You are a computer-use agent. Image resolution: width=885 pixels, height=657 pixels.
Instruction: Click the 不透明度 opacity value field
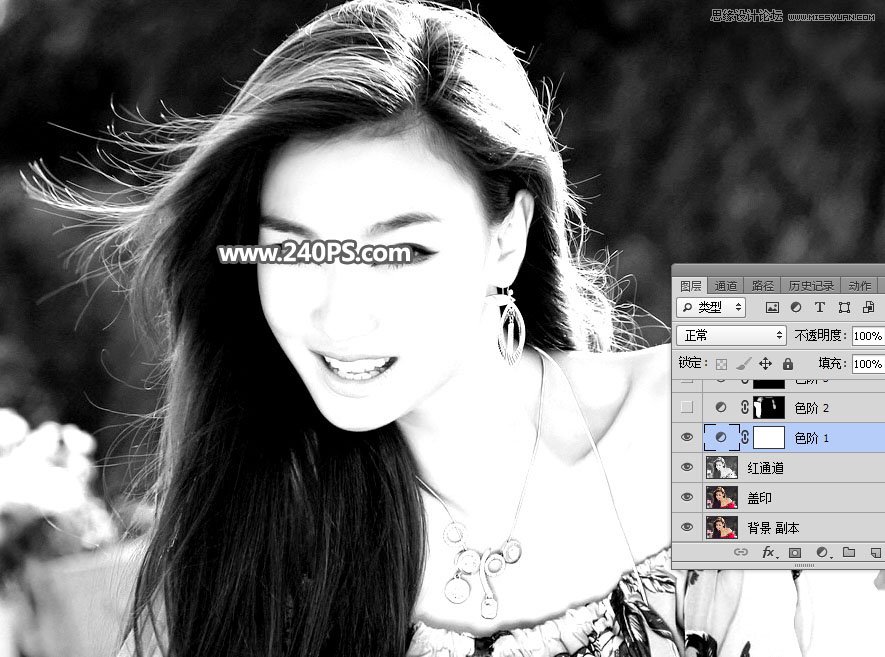click(868, 336)
